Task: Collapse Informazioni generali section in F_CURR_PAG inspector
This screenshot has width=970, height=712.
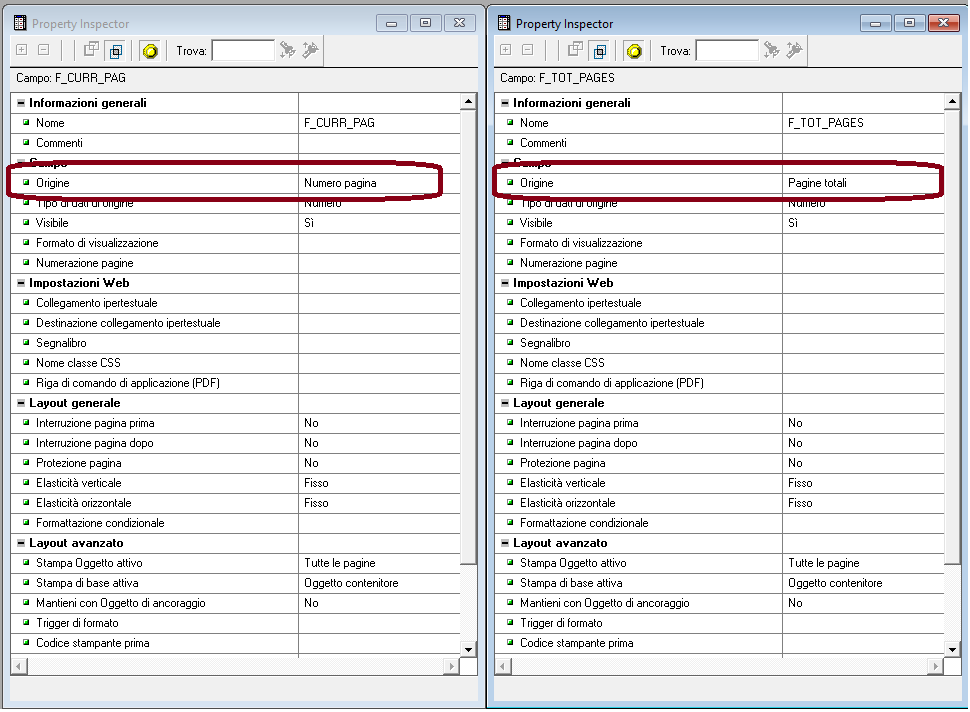Action: [x=20, y=103]
